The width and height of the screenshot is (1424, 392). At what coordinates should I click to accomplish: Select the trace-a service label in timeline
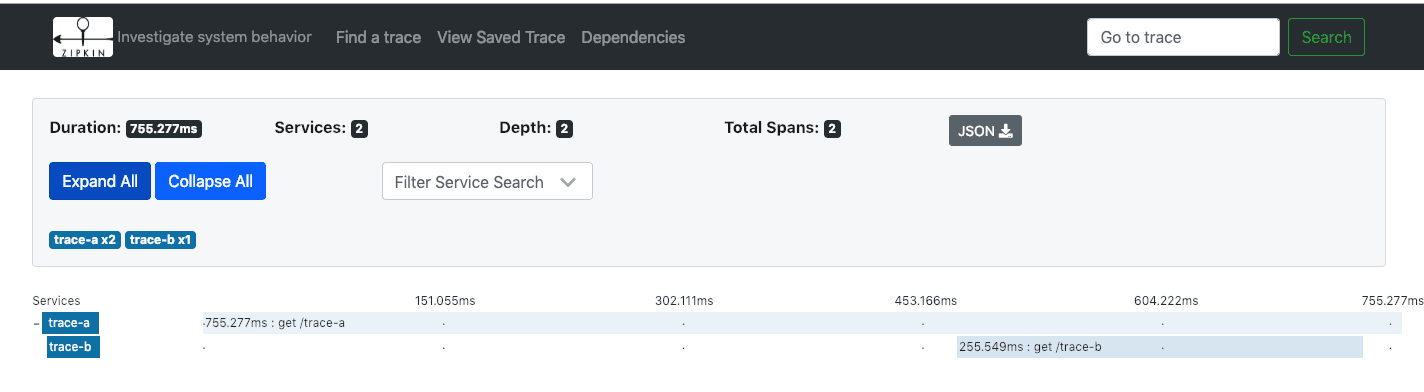coord(70,323)
